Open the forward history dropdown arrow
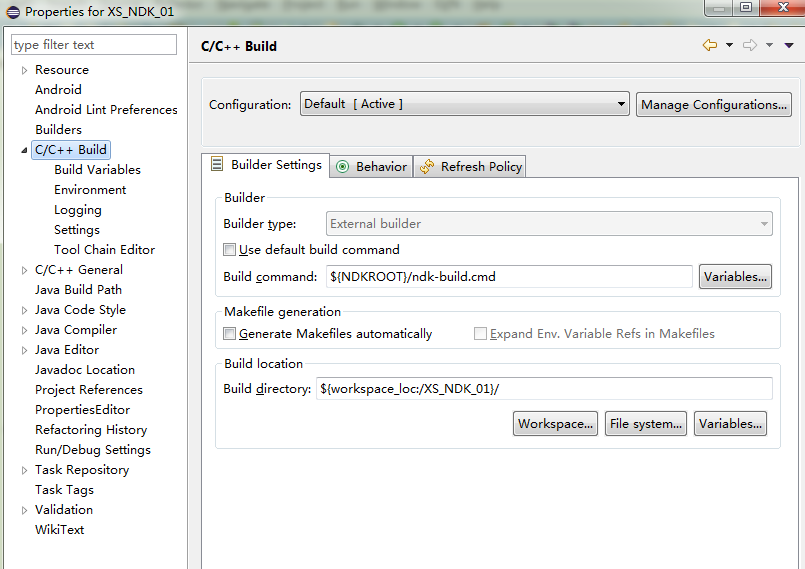Image resolution: width=805 pixels, height=569 pixels. [769, 45]
